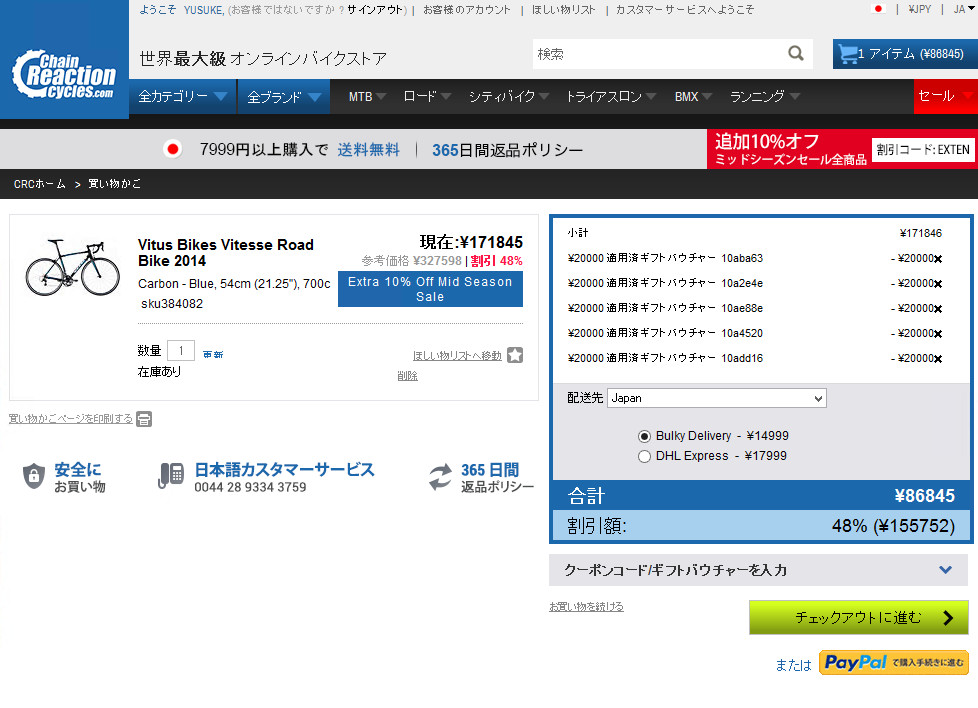Image resolution: width=978 pixels, height=708 pixels.
Task: Open the 配送先 Japan country dropdown
Action: (x=717, y=398)
